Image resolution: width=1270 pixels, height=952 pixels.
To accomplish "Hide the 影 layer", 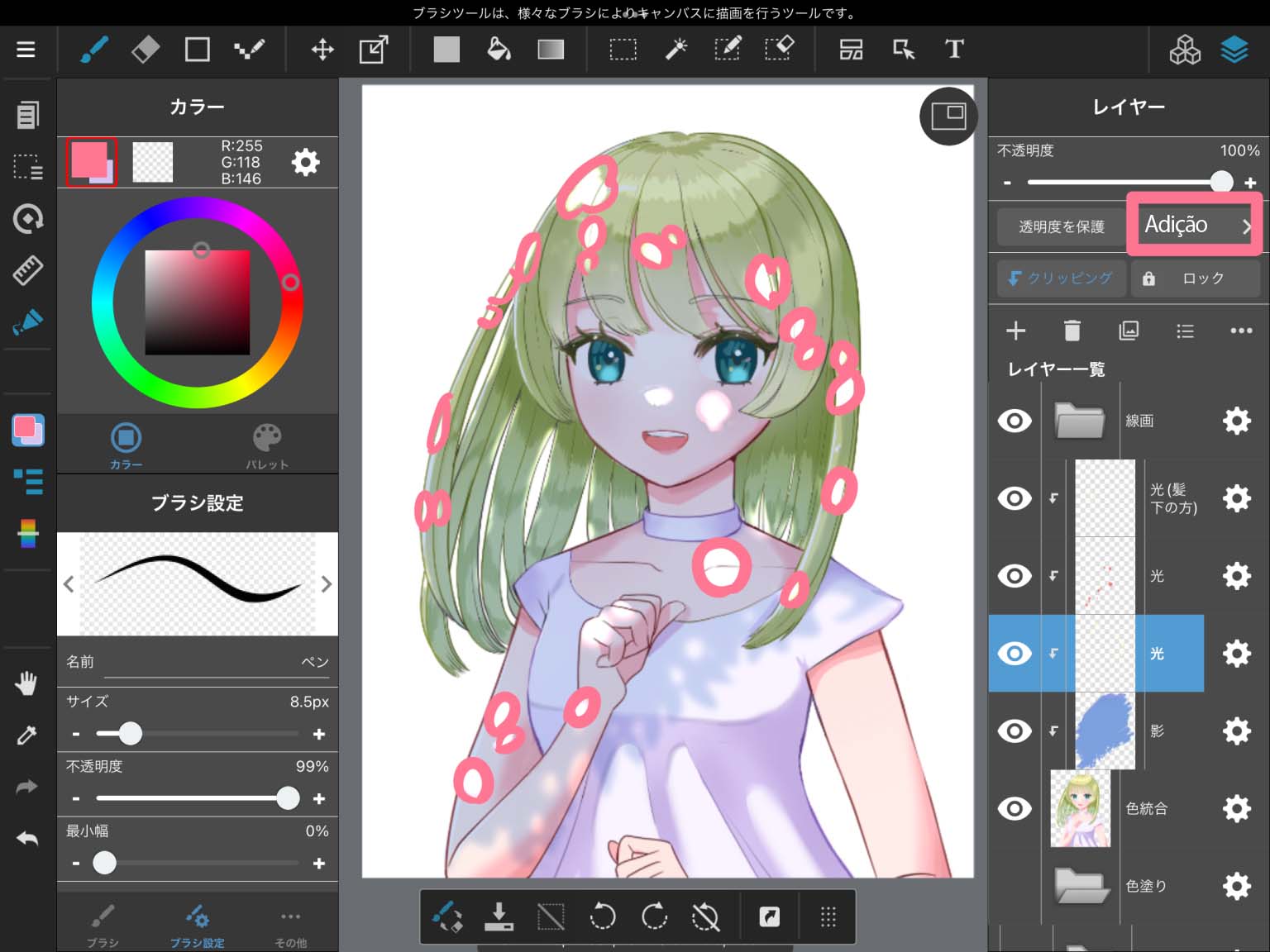I will coord(1015,731).
